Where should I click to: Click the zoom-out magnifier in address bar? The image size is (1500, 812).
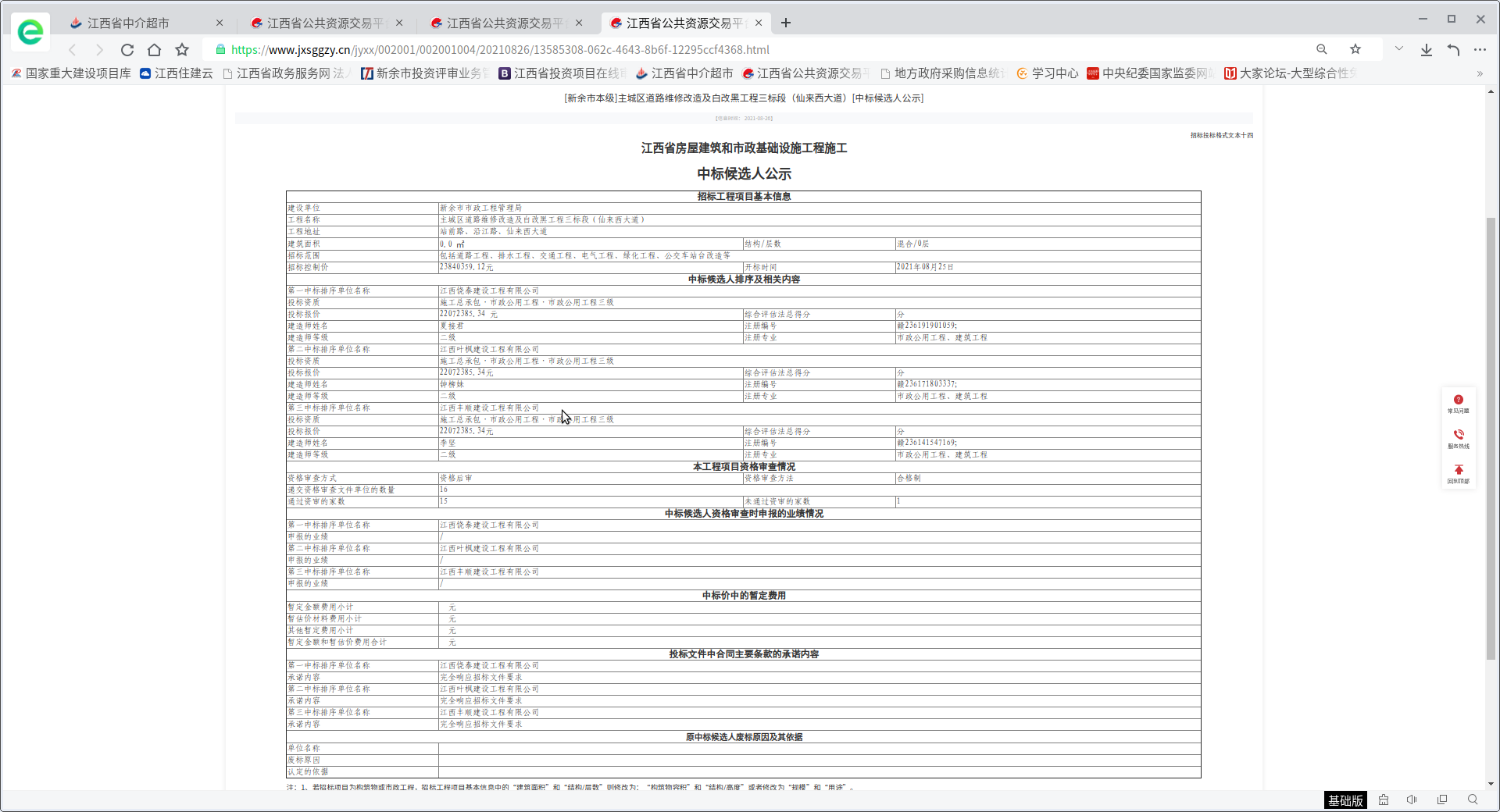[x=1321, y=49]
